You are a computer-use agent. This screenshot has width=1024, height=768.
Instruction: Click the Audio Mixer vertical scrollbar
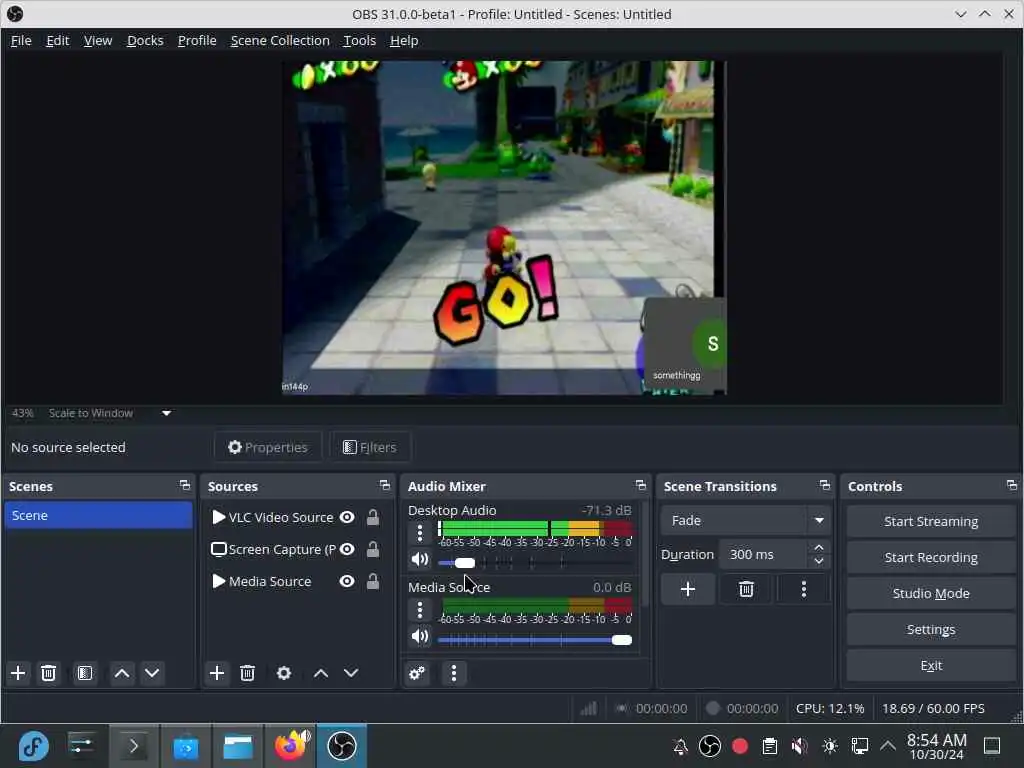[645, 555]
